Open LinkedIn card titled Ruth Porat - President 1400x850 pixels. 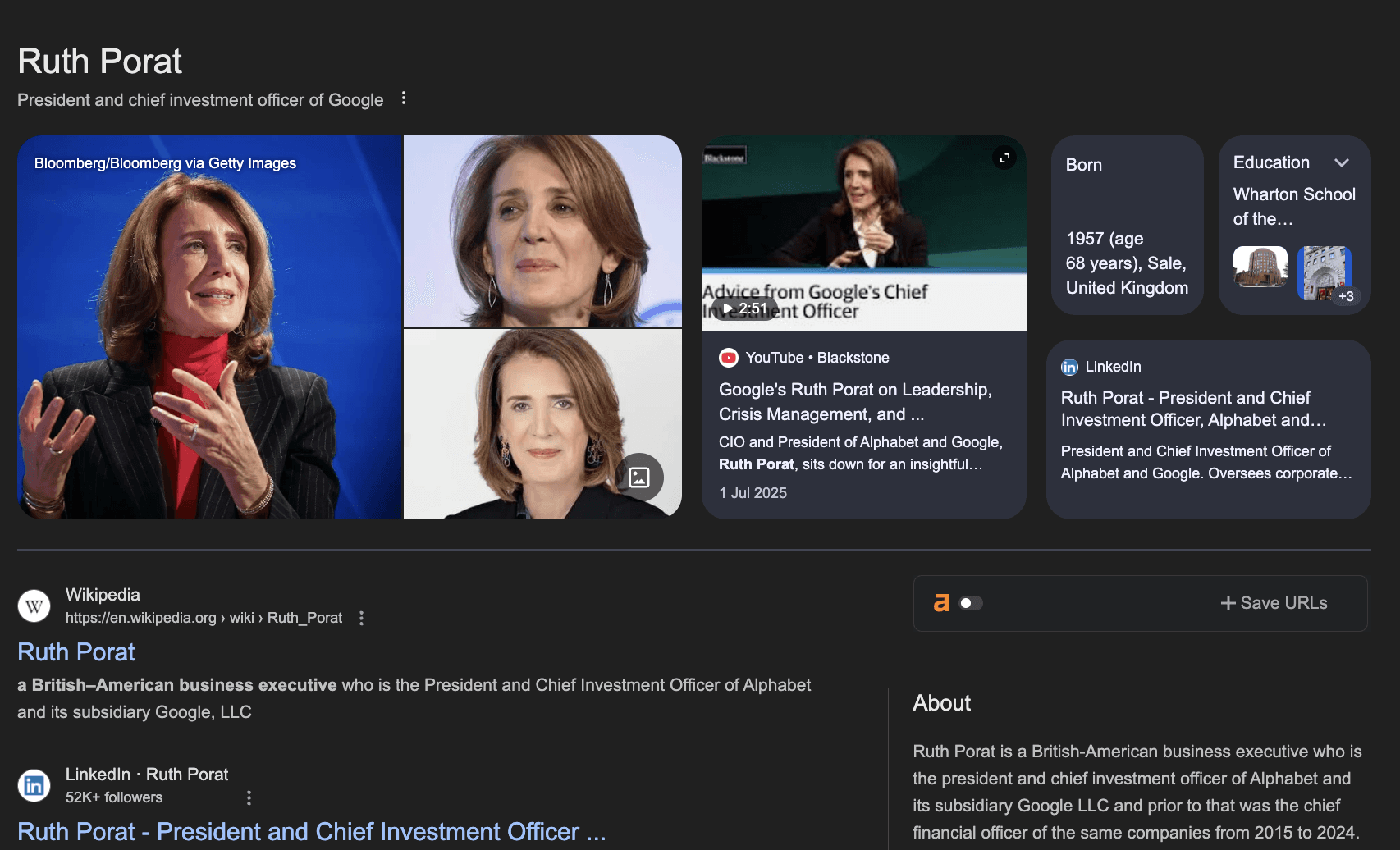[x=1193, y=409]
